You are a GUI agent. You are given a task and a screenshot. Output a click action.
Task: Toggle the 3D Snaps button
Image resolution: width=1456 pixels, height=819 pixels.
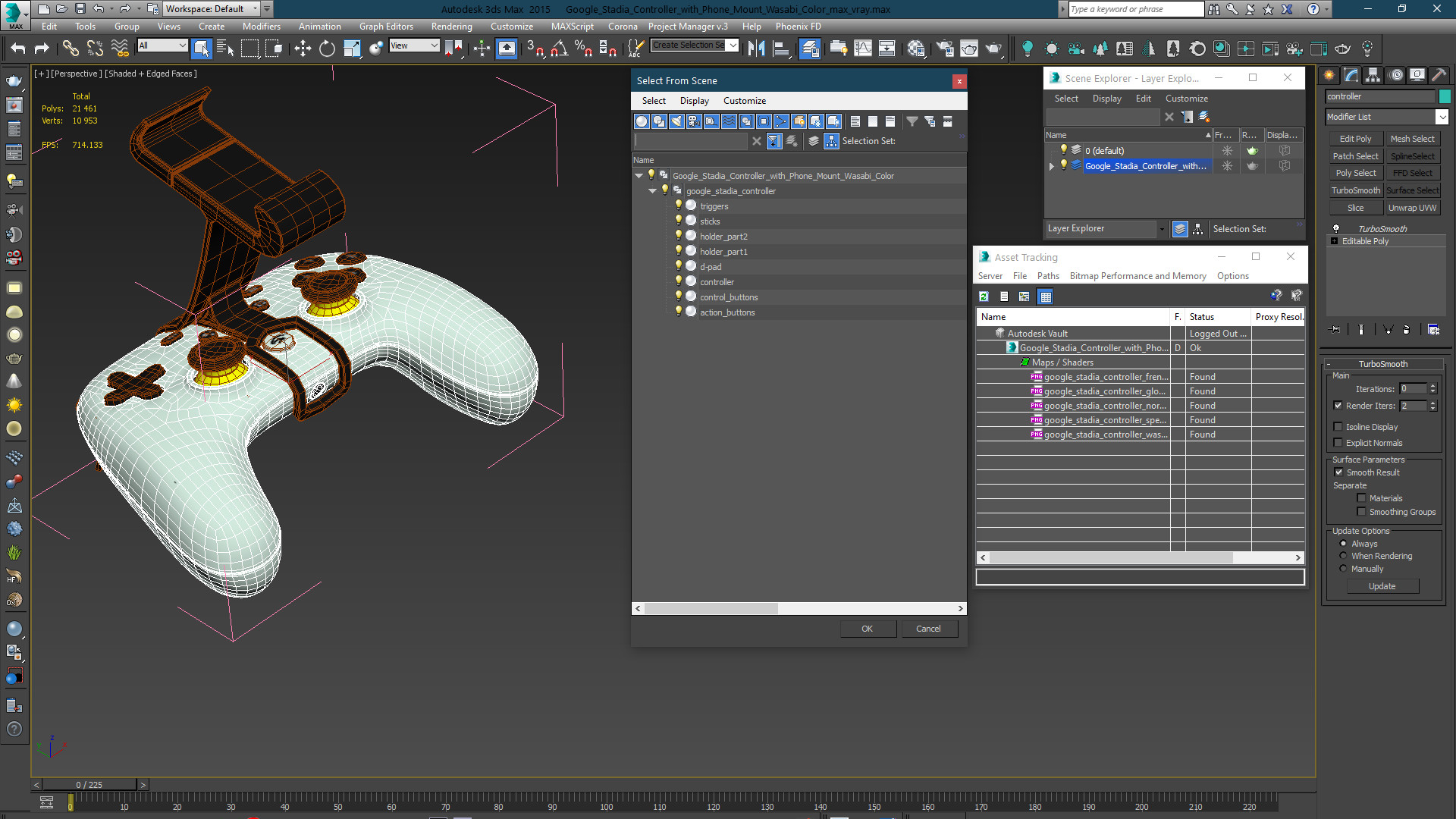click(535, 49)
